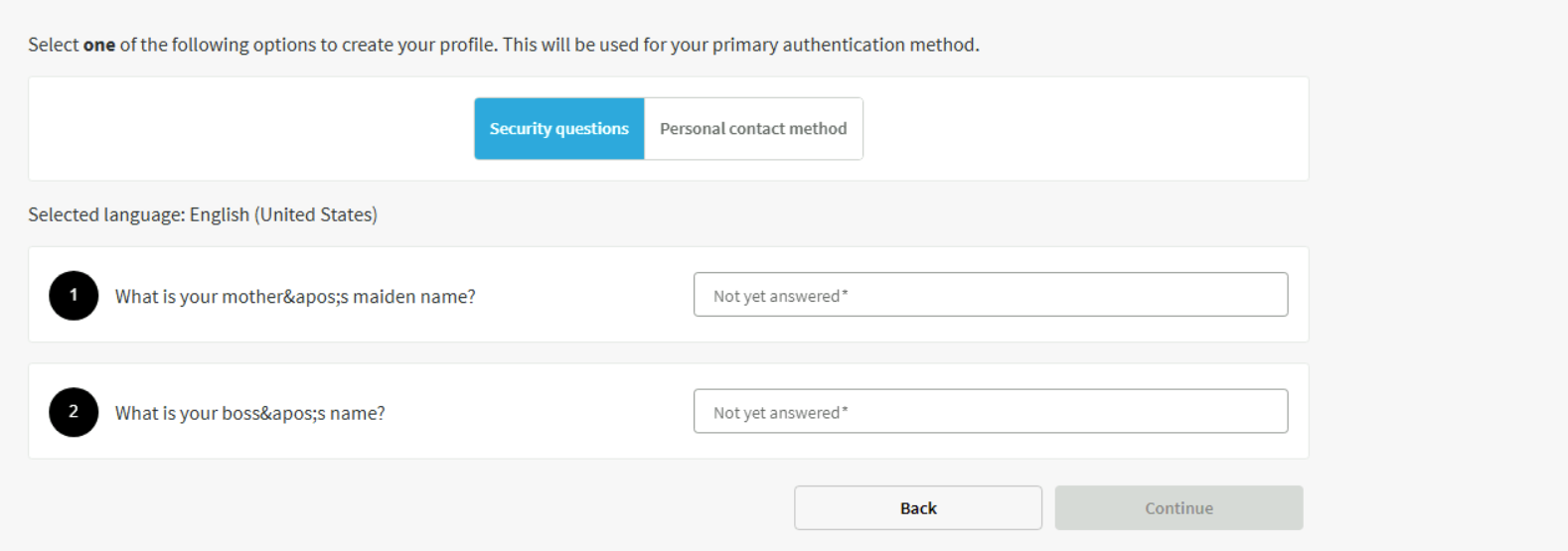Click the number 1 circle icon

tap(74, 295)
